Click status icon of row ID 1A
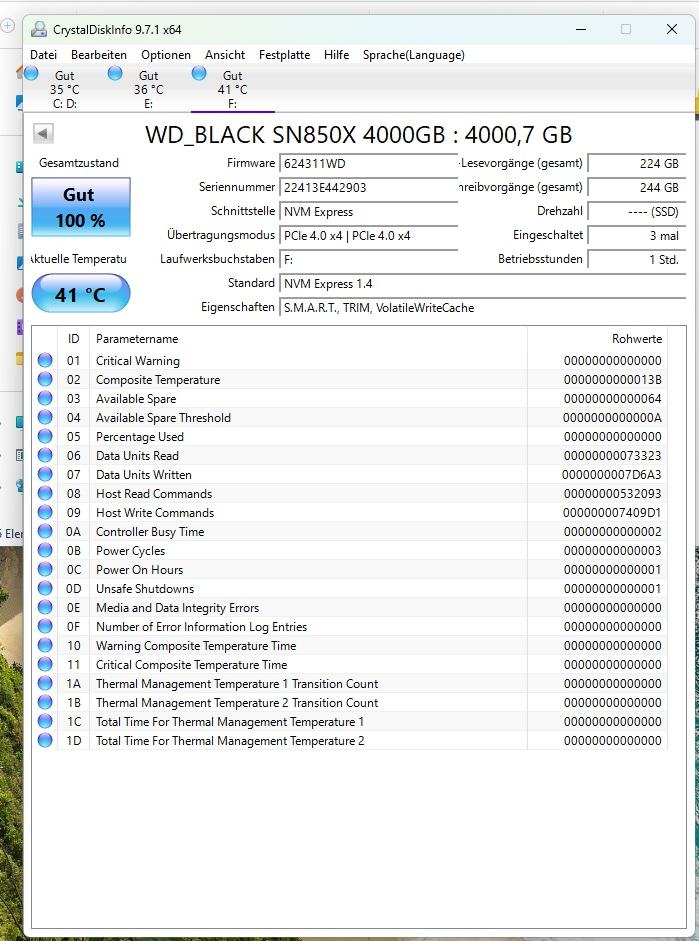 45,683
